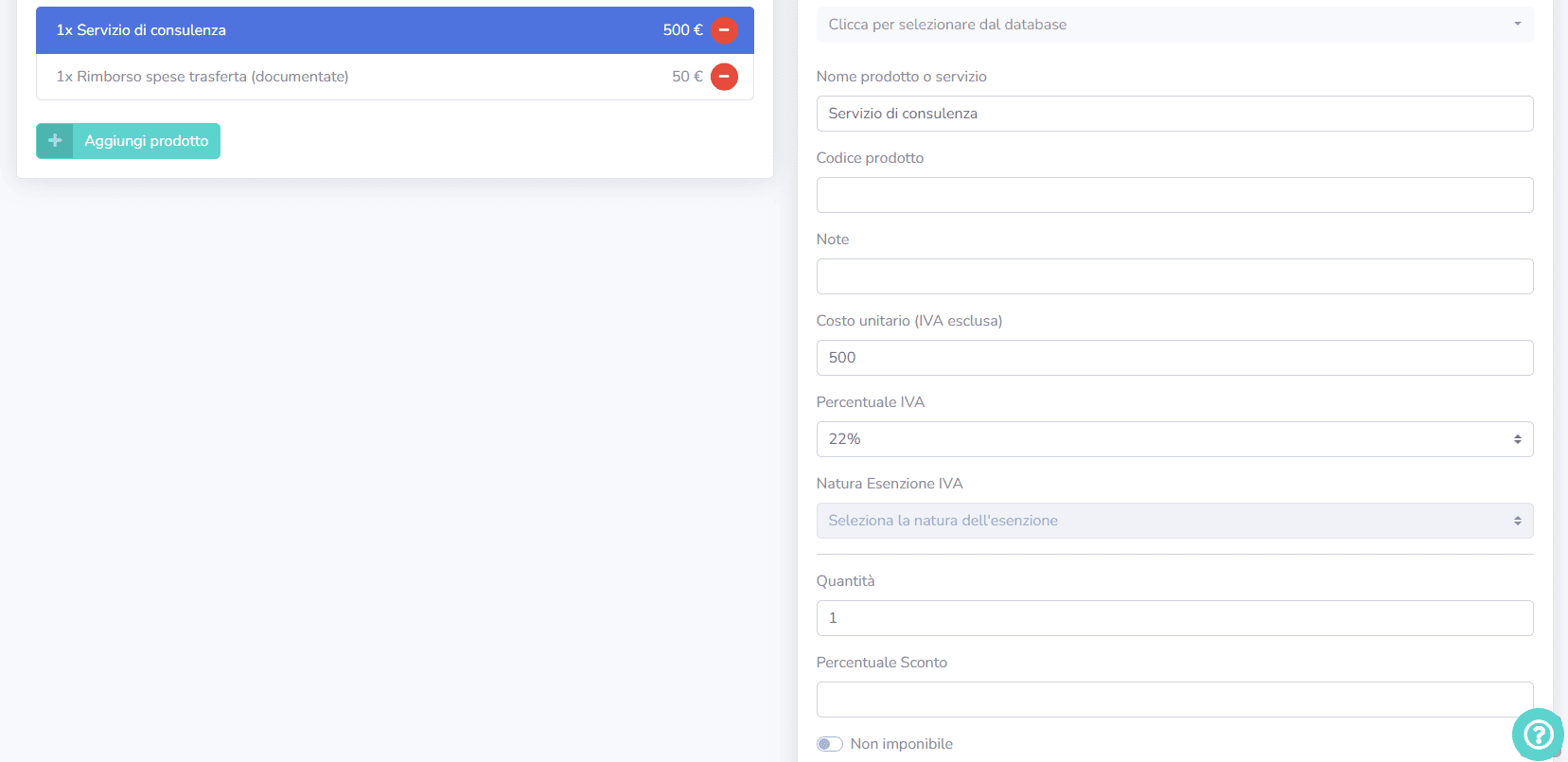Click the Aggiungi prodotto button

pyautogui.click(x=128, y=141)
